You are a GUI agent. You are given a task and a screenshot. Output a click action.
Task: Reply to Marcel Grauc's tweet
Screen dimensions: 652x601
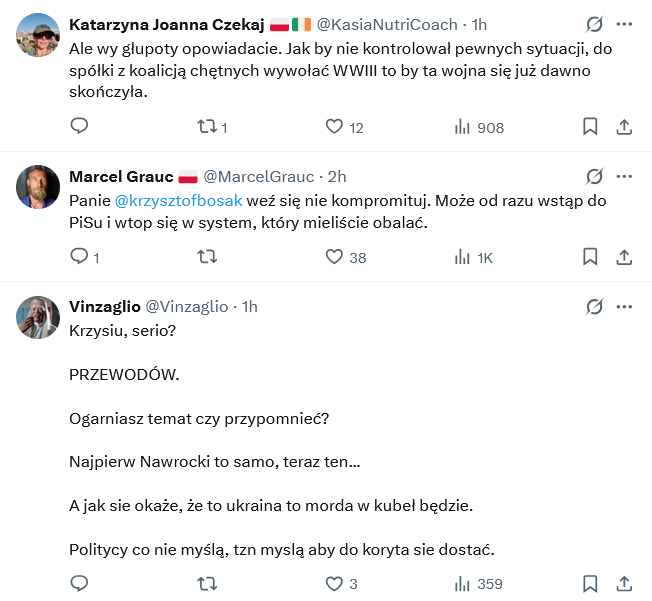80,257
